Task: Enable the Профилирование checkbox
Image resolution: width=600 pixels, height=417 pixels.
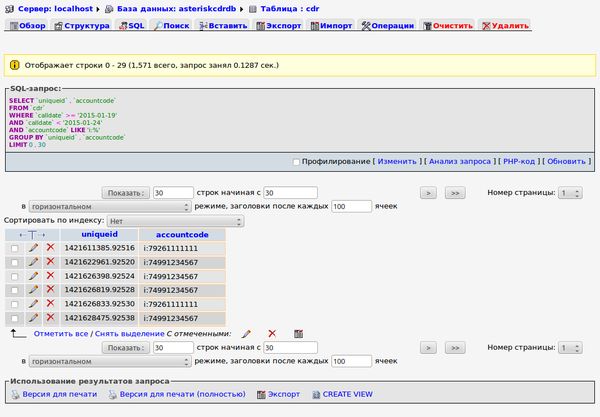Action: tap(296, 161)
